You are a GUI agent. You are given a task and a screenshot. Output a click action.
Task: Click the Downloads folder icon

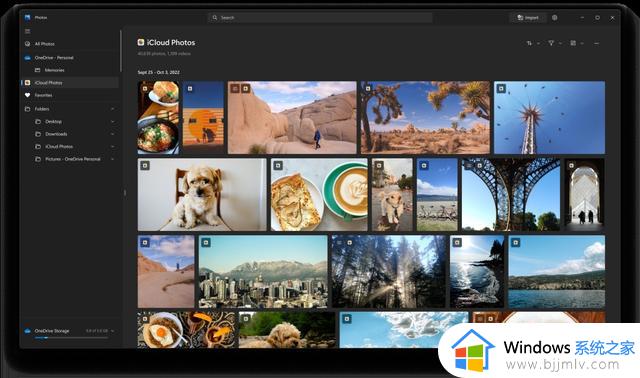click(38, 134)
